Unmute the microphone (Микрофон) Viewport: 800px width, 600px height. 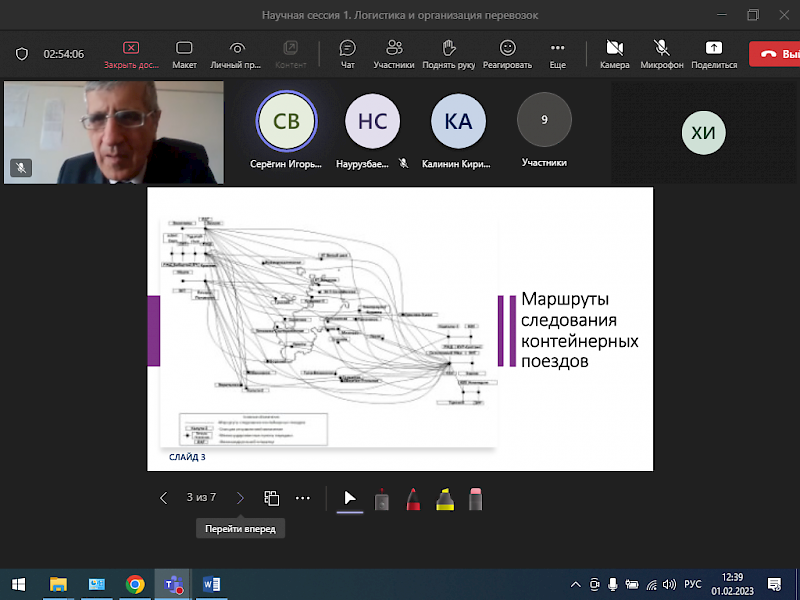(x=661, y=53)
